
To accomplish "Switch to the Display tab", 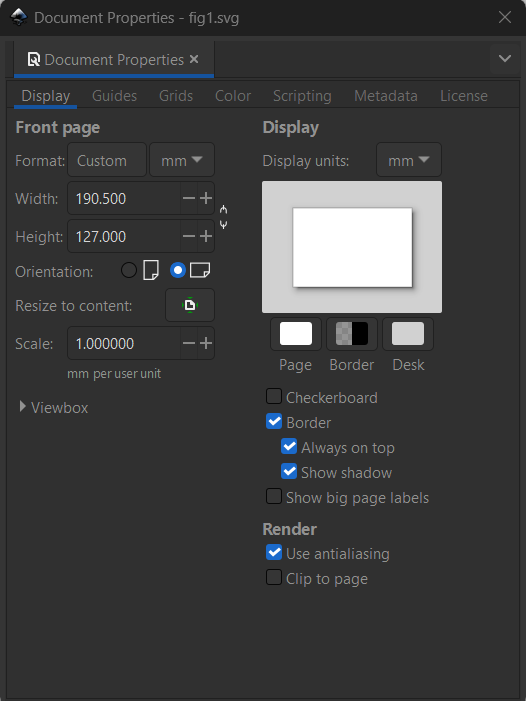I will 46,96.
